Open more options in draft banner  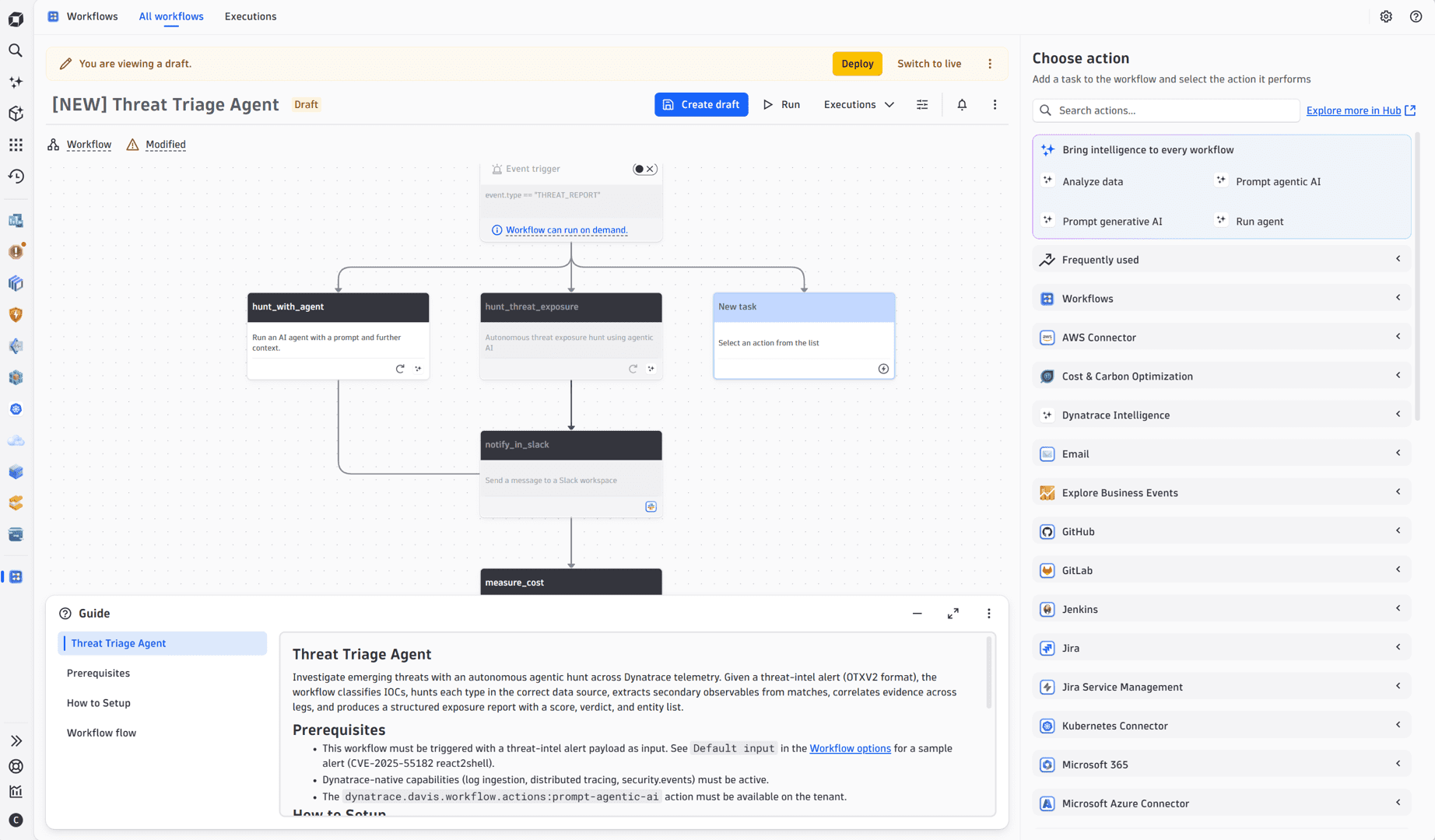[x=990, y=64]
